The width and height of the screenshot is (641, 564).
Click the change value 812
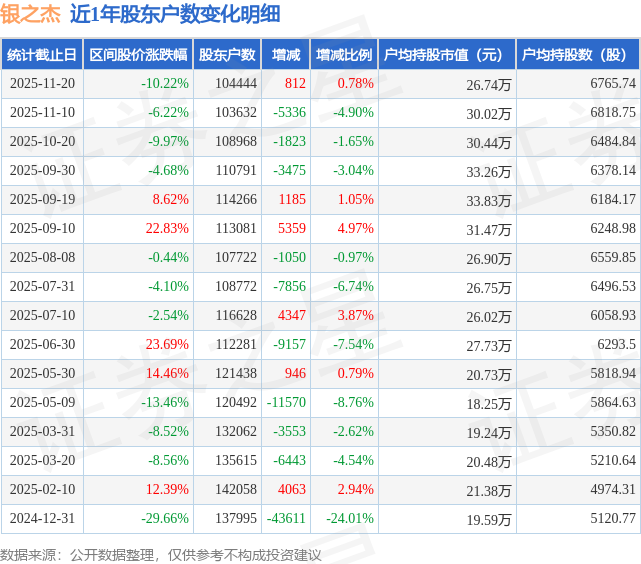[x=295, y=83]
